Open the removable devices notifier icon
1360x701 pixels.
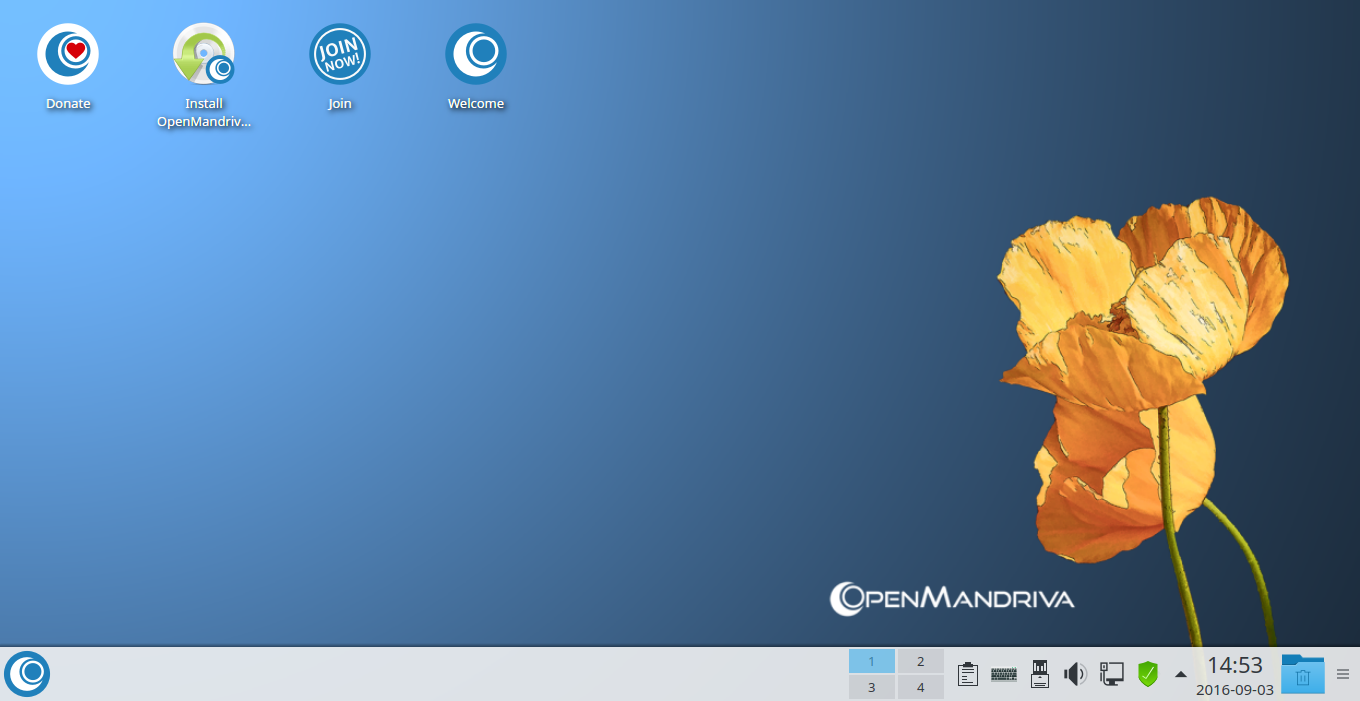1039,674
